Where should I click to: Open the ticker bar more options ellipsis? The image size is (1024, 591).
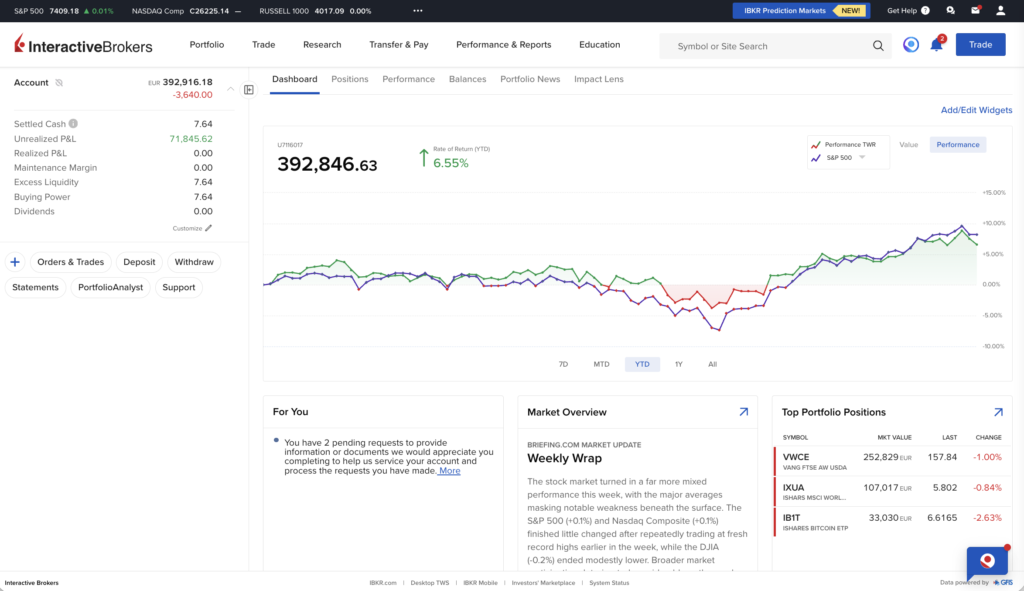(x=418, y=10)
